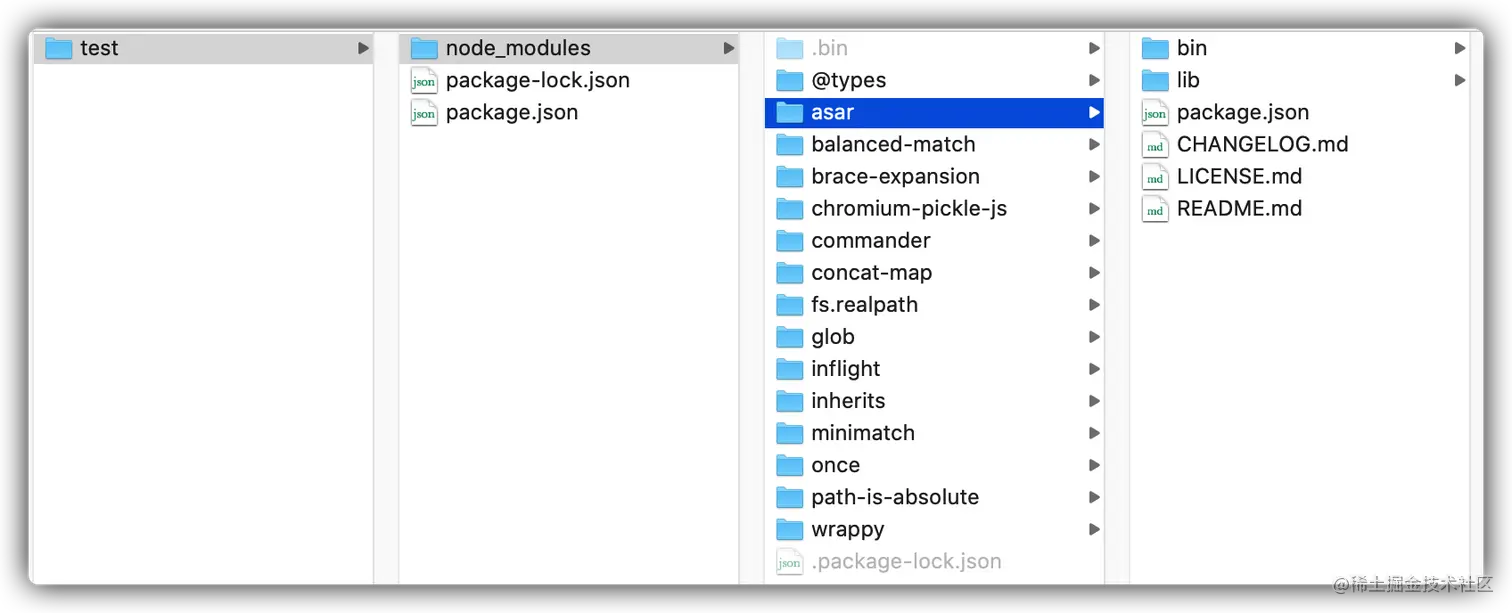Click the test folder icon
The width and height of the screenshot is (1512, 613).
(x=59, y=48)
